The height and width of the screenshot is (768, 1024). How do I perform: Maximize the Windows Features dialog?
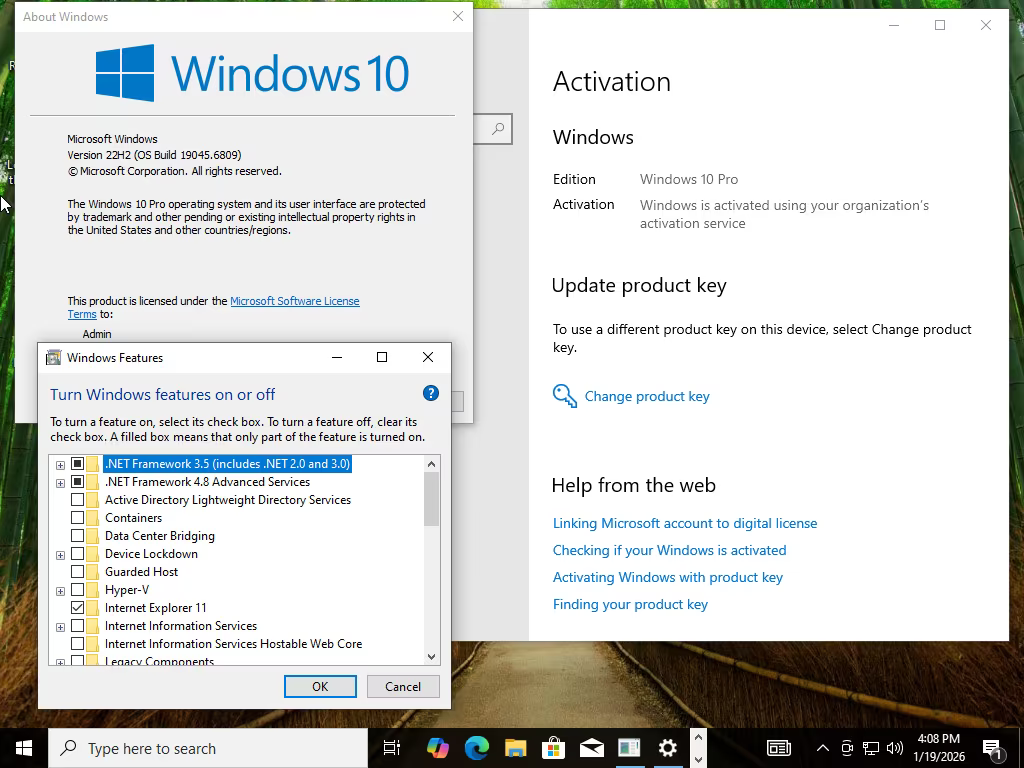click(x=382, y=357)
